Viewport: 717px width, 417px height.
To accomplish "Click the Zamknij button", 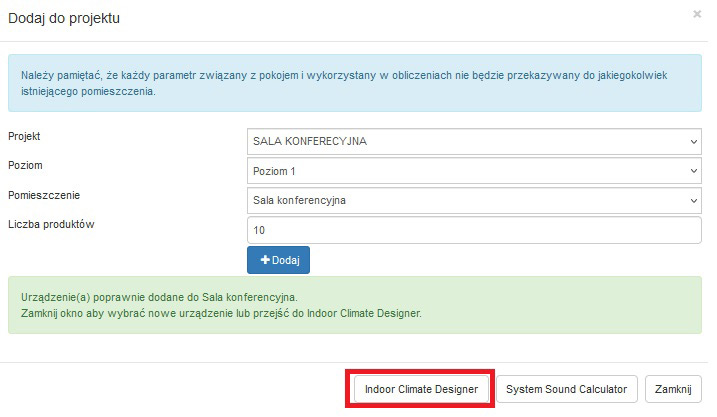I will click(673, 389).
